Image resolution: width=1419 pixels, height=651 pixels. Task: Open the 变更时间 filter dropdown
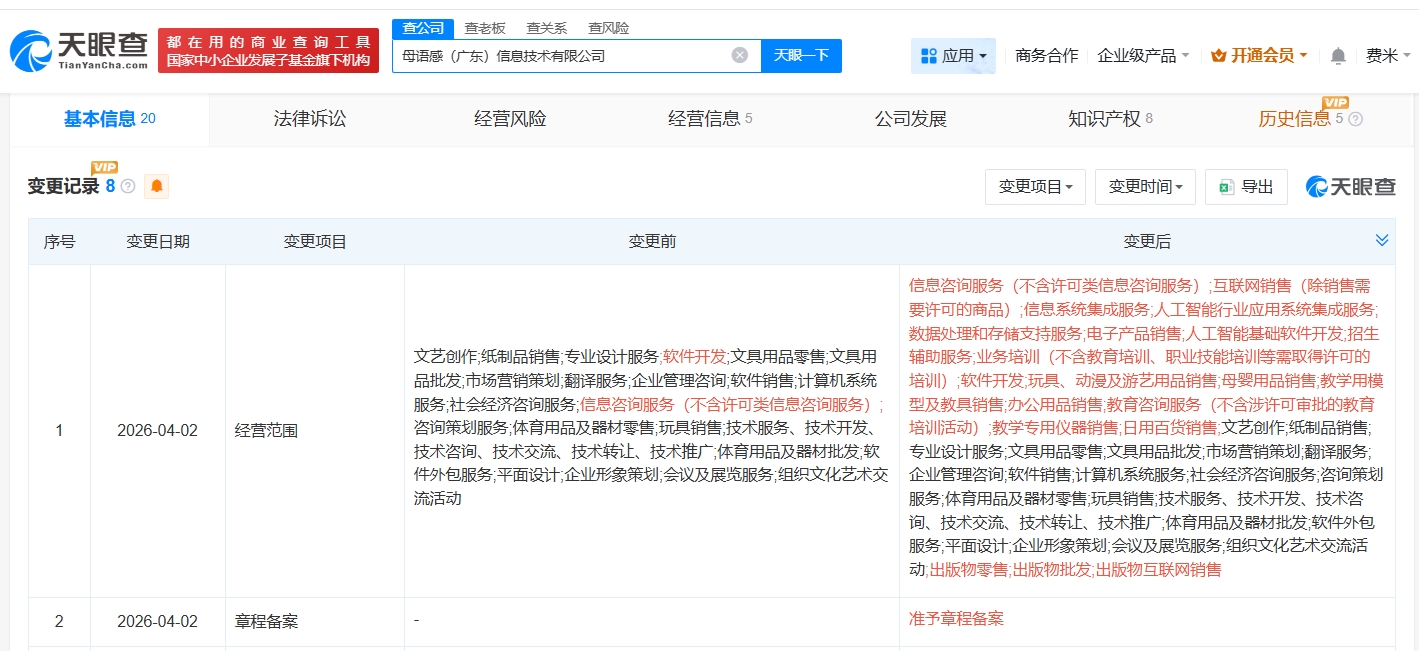point(1145,186)
